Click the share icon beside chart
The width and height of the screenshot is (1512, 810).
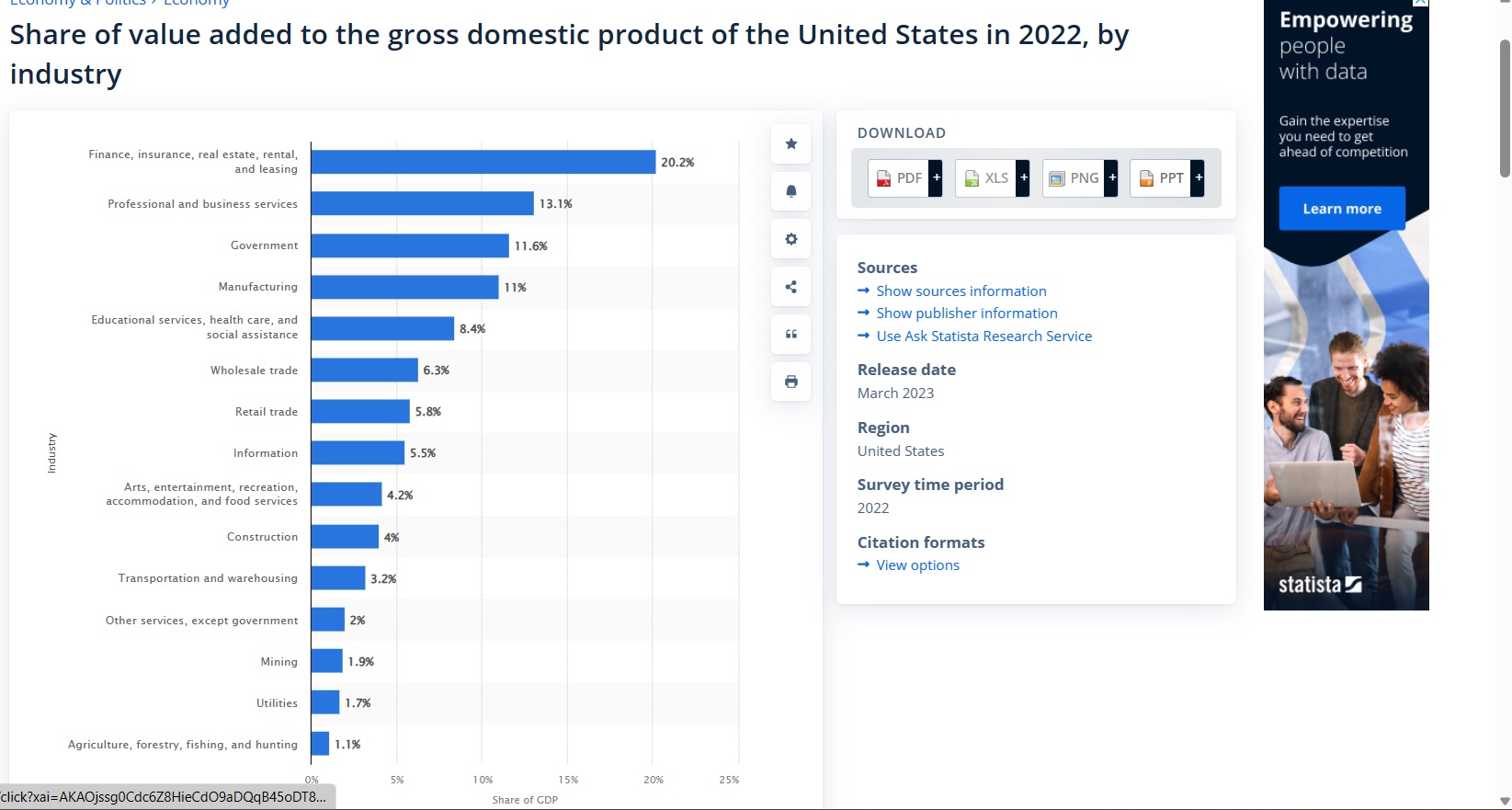coord(790,287)
